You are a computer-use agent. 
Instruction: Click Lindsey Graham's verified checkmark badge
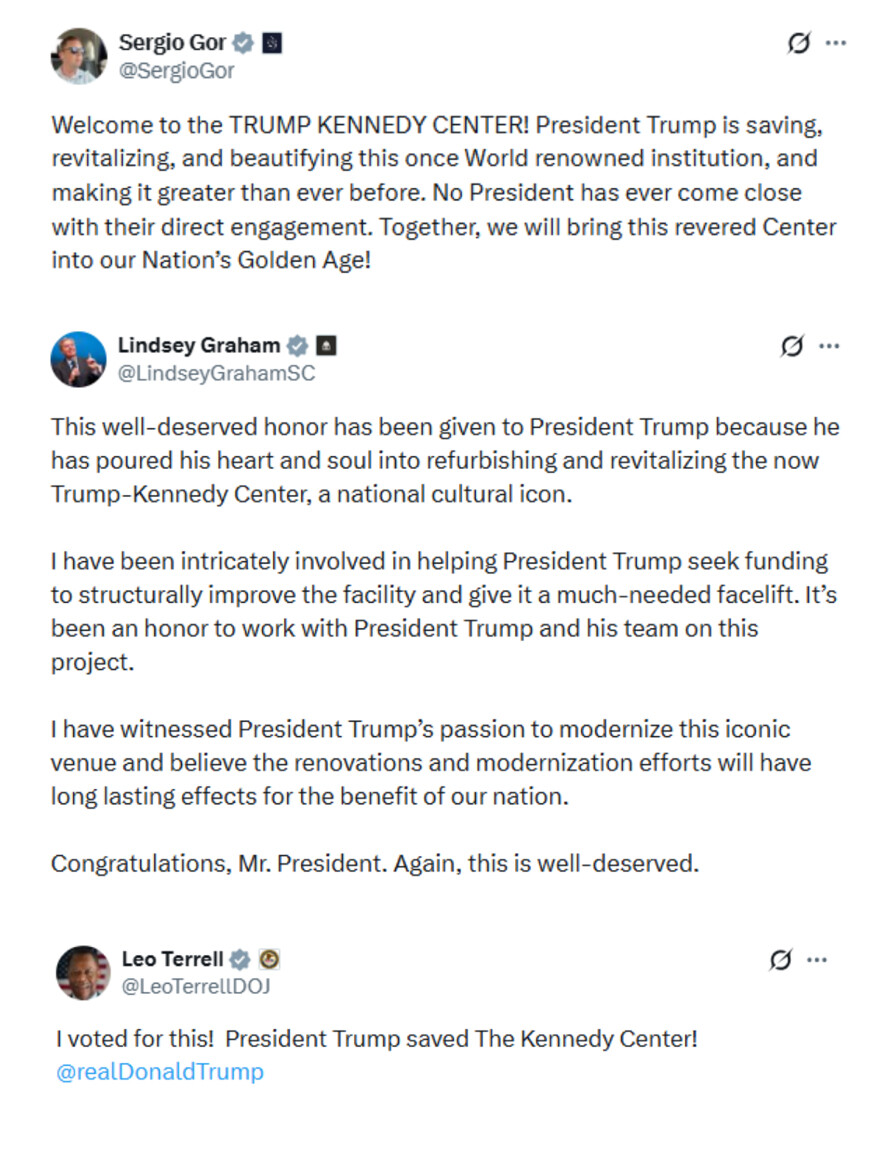297,346
